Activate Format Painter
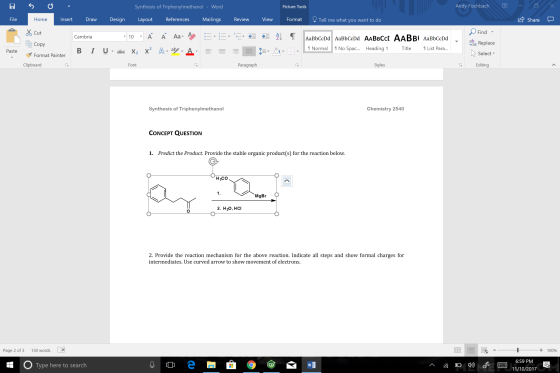Viewport: 560px width, 373px height. [x=45, y=55]
